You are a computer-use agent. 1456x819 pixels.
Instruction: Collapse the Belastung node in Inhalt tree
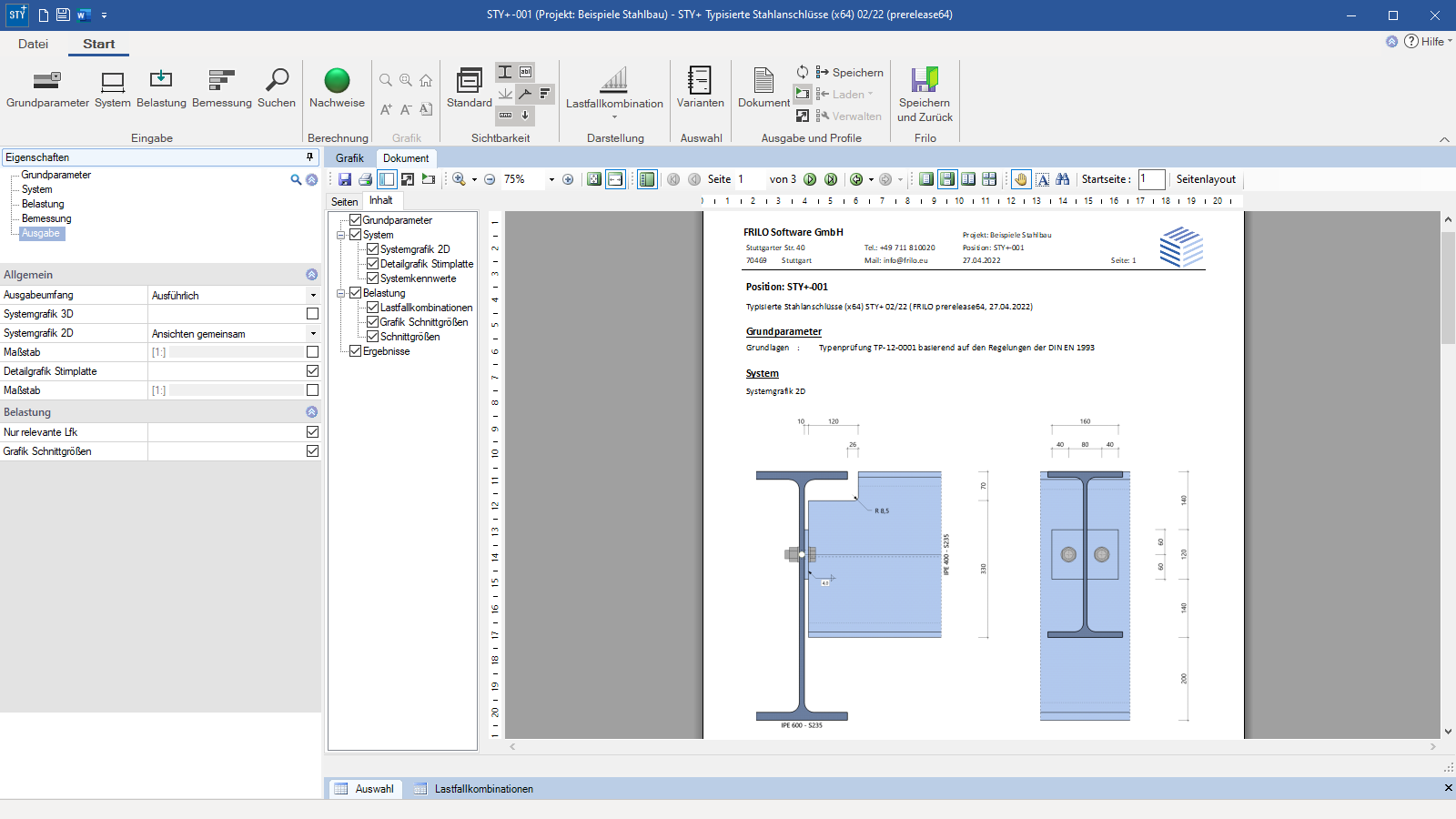coord(341,293)
